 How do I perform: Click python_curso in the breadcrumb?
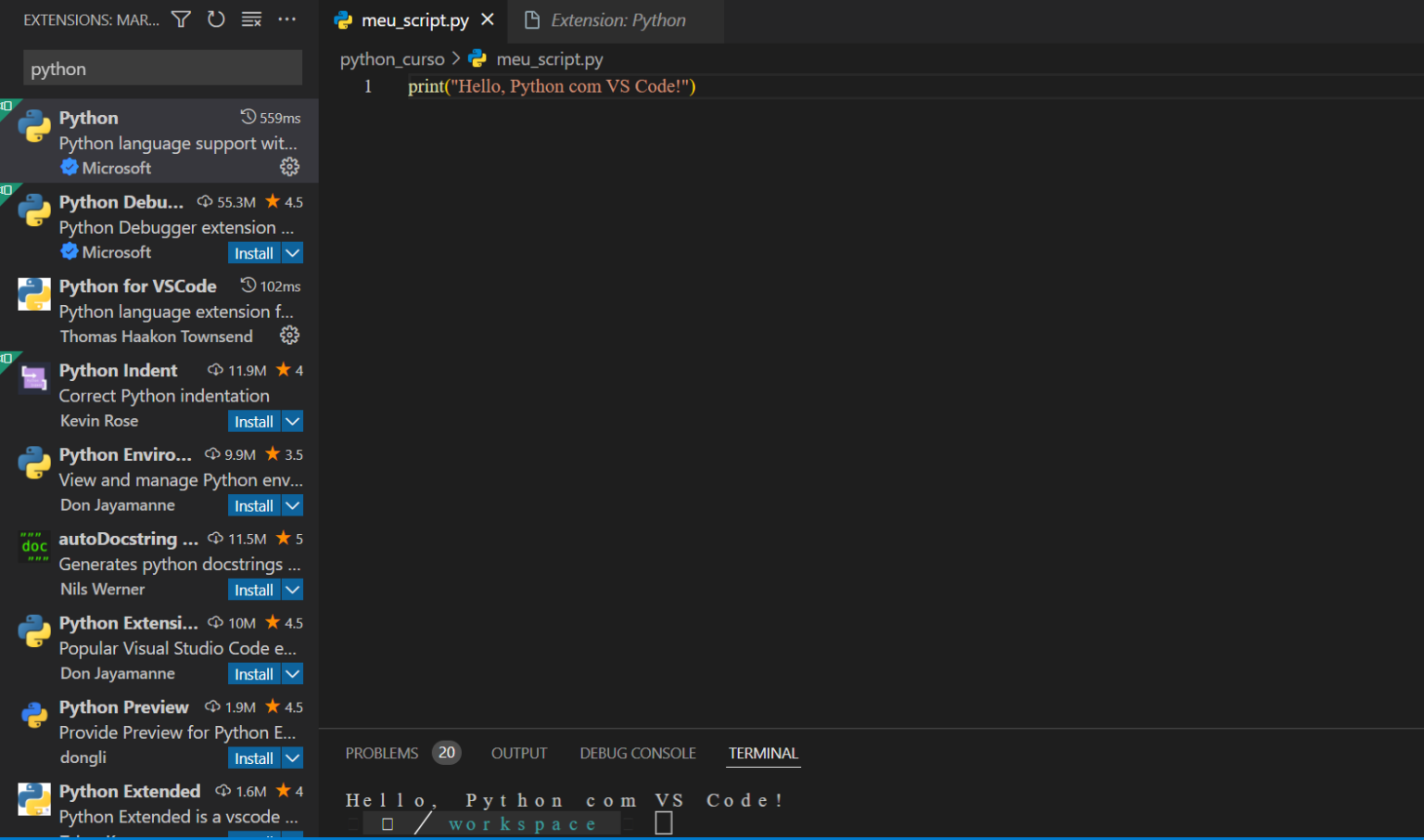[392, 58]
